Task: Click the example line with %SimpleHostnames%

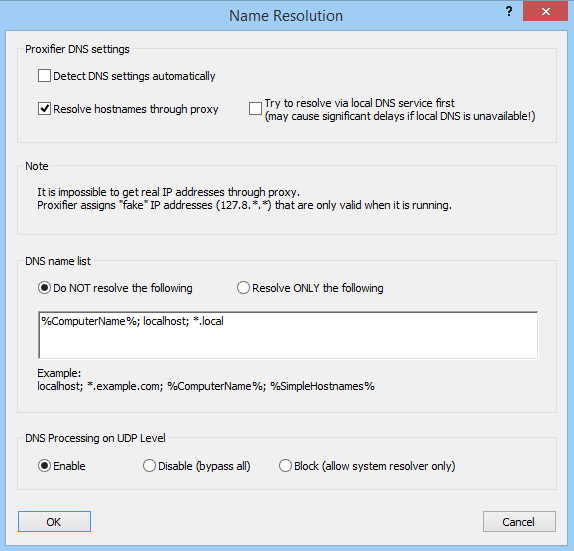Action: click(x=206, y=386)
